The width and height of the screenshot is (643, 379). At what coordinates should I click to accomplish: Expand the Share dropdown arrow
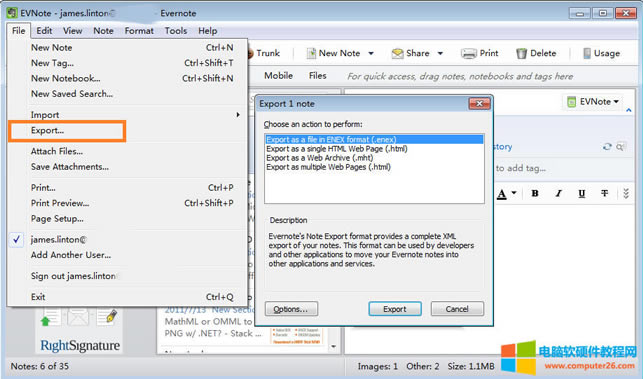point(440,53)
